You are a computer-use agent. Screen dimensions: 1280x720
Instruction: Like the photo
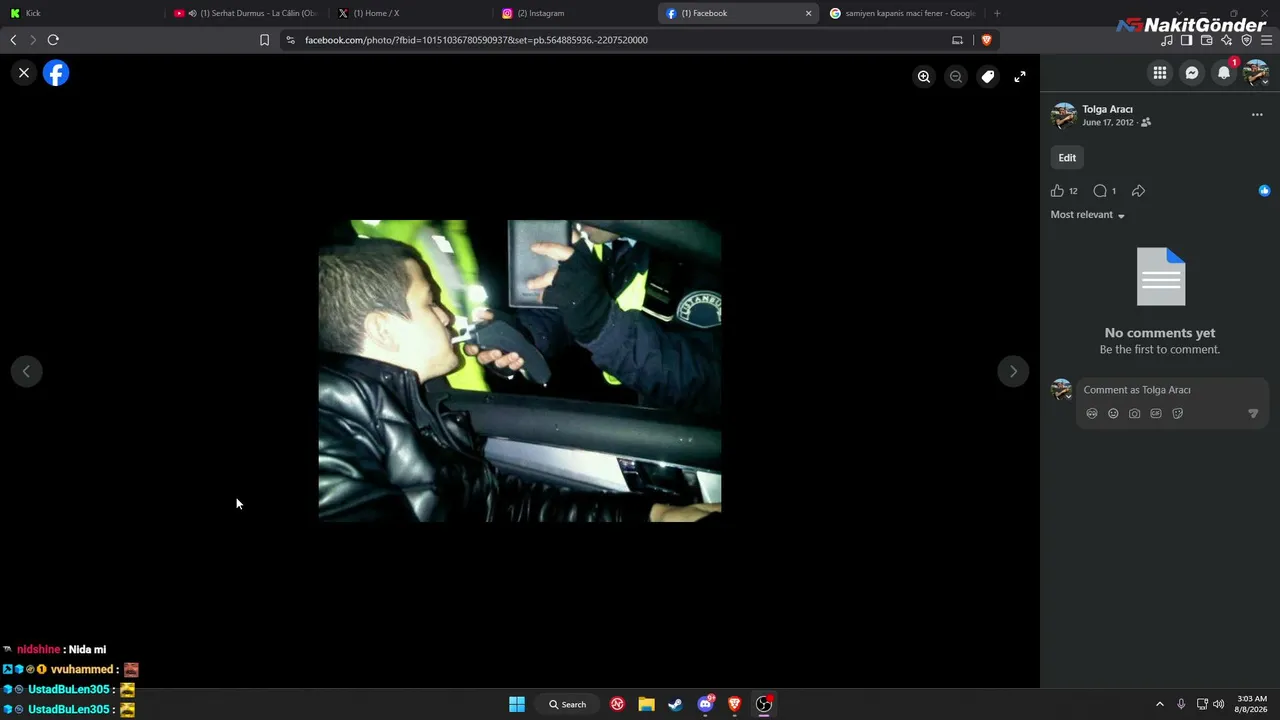pos(1057,191)
